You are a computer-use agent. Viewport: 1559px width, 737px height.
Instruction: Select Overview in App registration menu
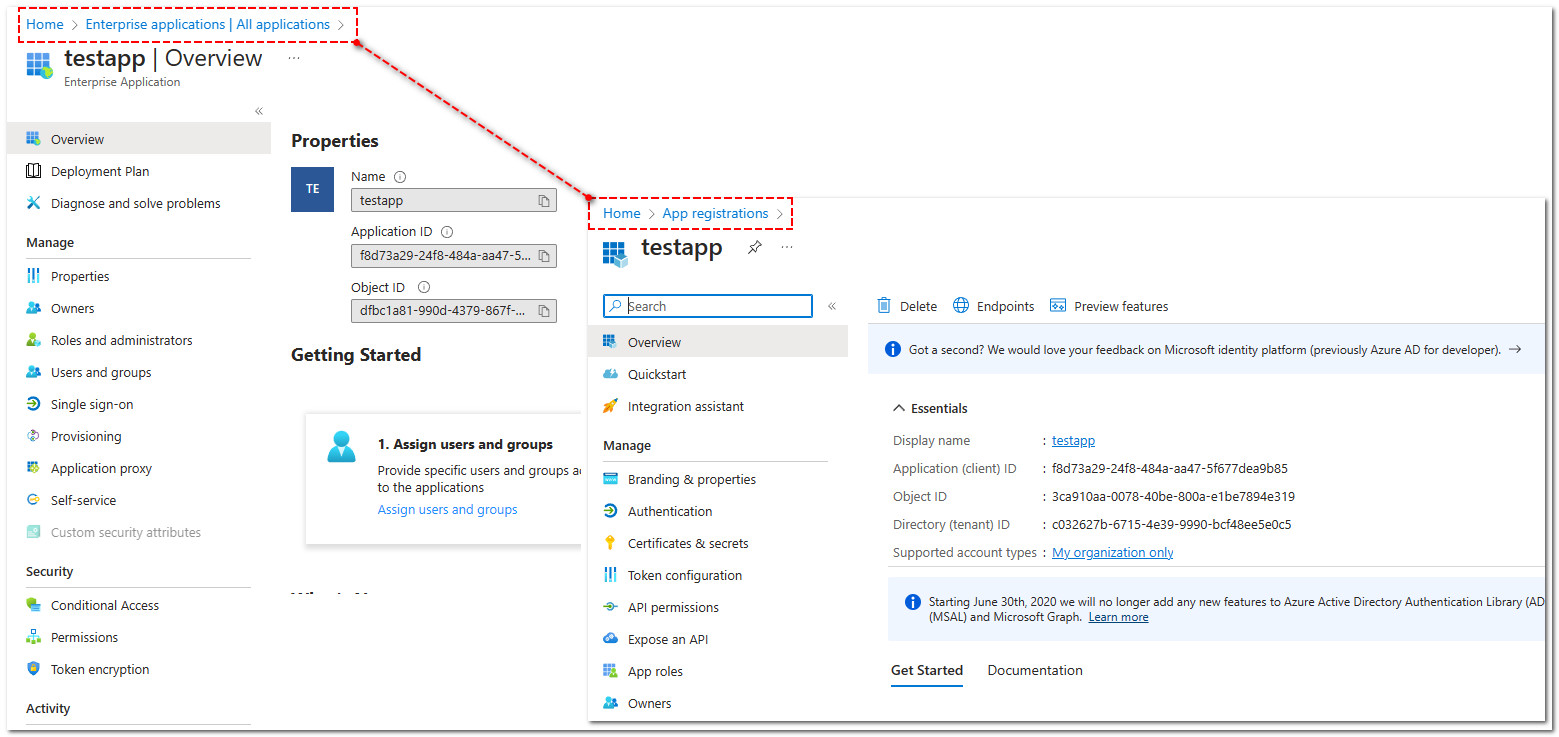point(717,342)
